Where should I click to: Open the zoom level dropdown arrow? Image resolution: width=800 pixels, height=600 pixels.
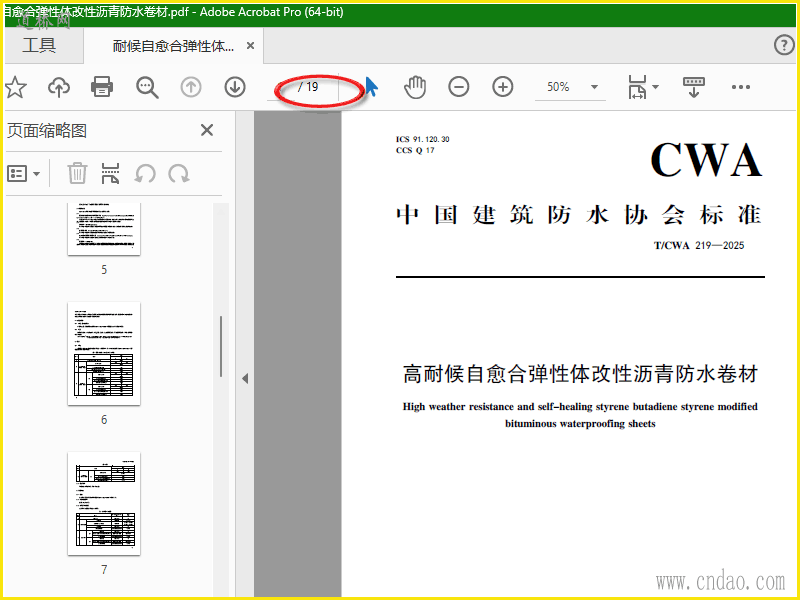pos(594,87)
